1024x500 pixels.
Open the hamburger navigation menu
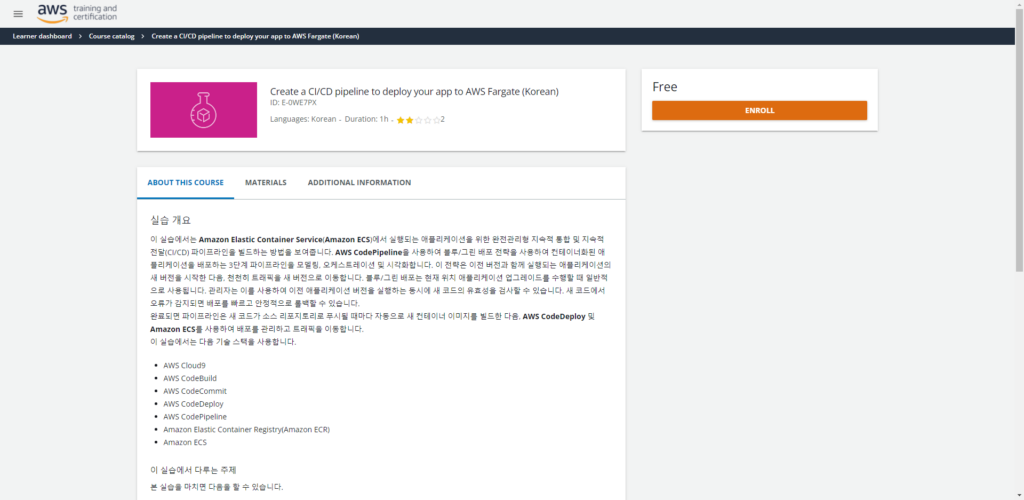pyautogui.click(x=18, y=14)
